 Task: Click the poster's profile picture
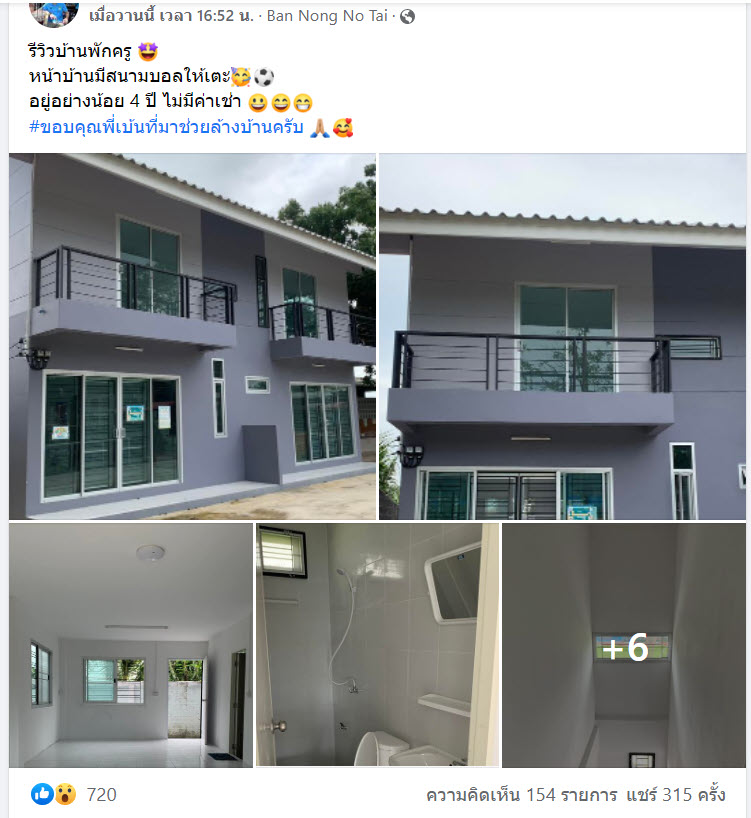54,13
